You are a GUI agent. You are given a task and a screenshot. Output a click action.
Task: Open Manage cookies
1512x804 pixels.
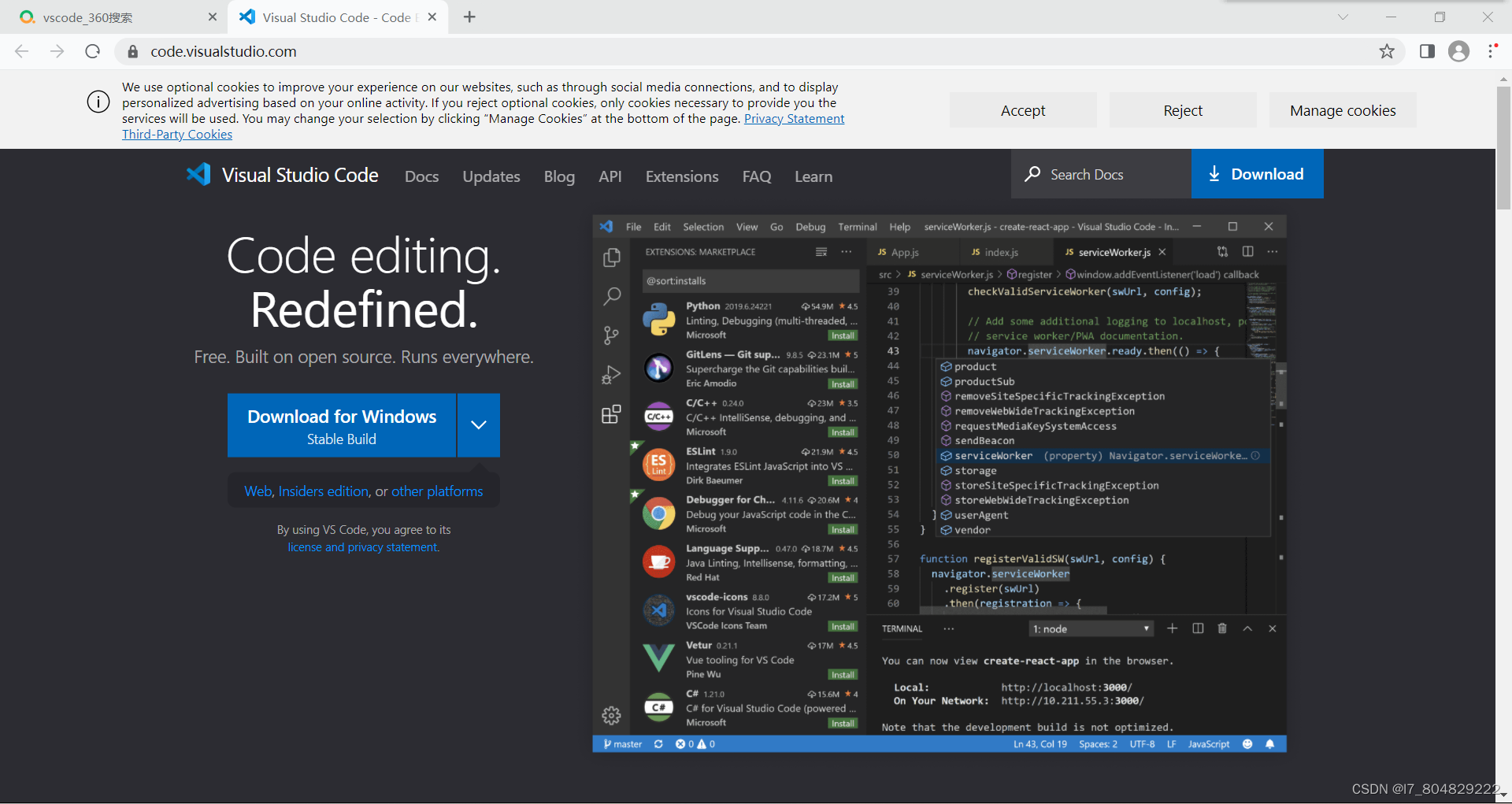(1343, 110)
